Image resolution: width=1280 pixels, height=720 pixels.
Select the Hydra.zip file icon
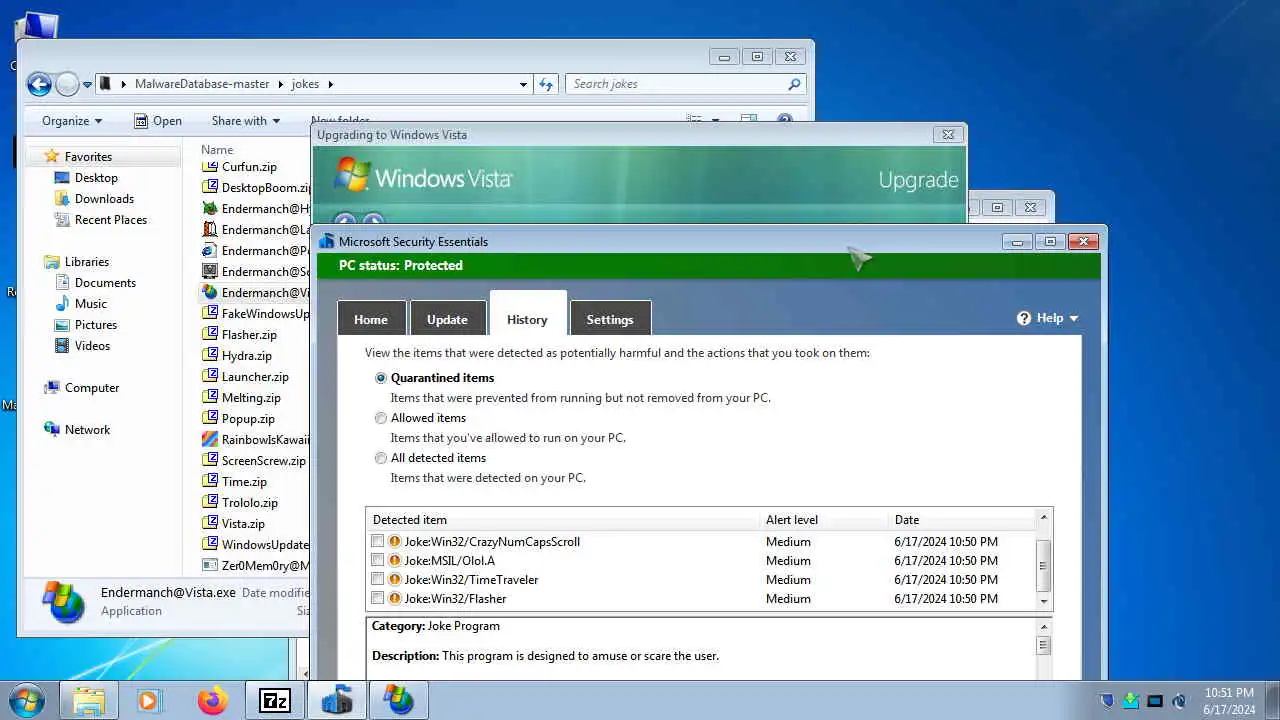[x=210, y=356]
